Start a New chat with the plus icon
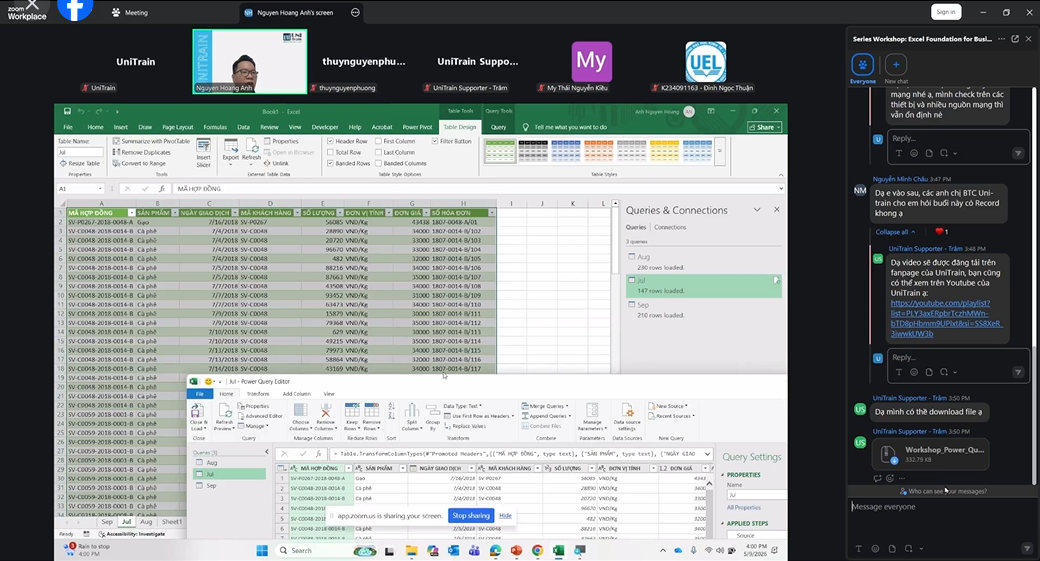The width and height of the screenshot is (1040, 561). (x=895, y=64)
